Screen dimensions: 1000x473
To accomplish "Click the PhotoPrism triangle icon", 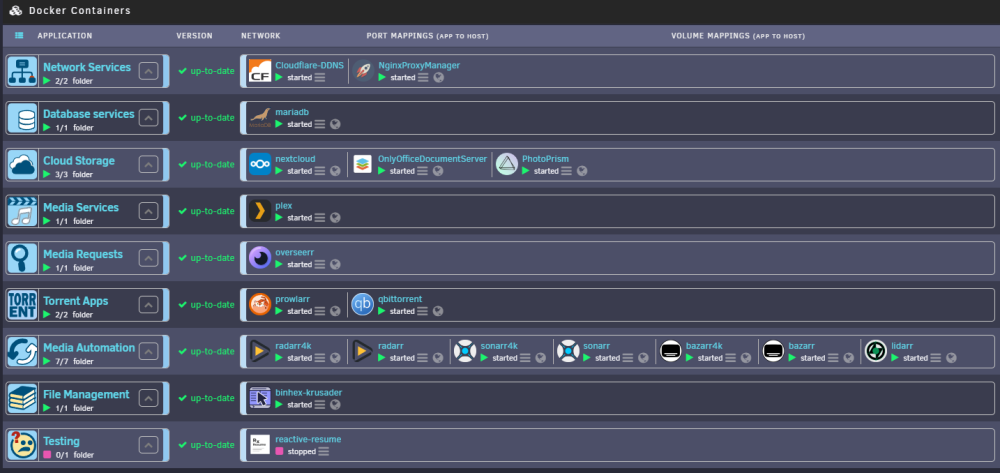I will click(x=507, y=164).
